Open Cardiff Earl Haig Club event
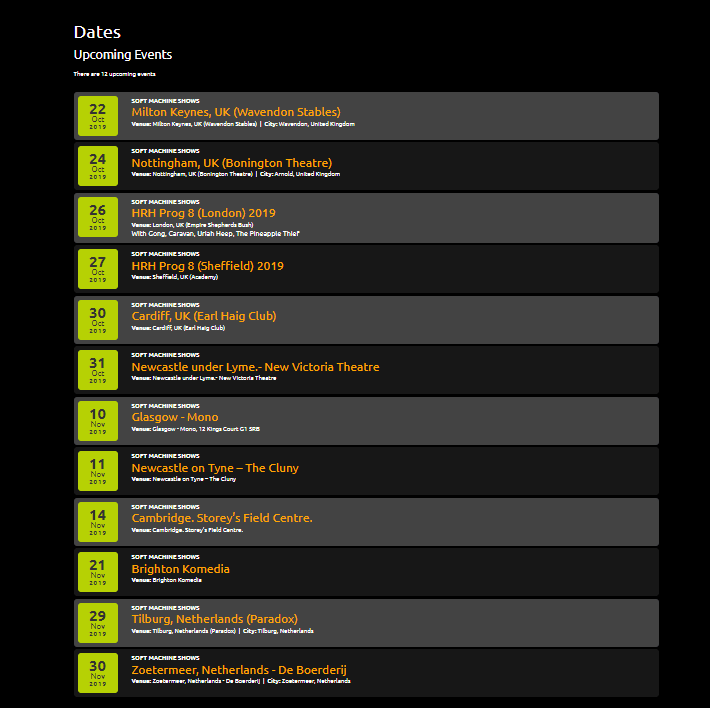Viewport: 710px width, 708px height. pos(203,316)
